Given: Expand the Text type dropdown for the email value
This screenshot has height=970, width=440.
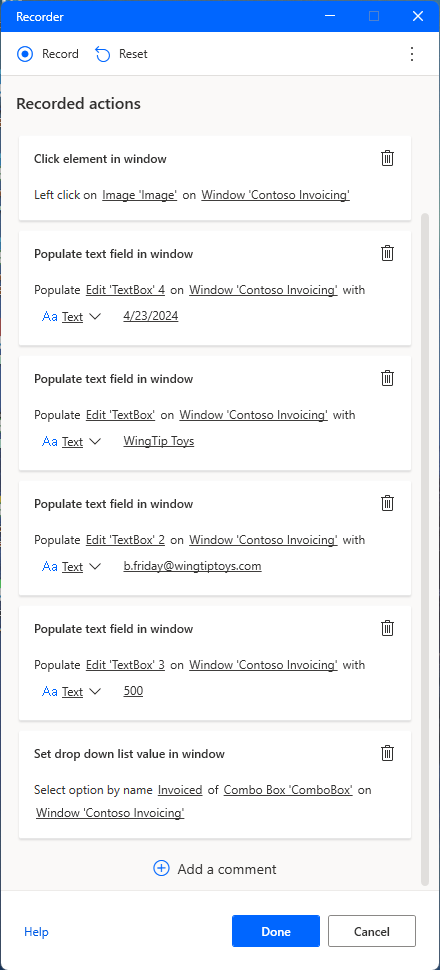Looking at the screenshot, I should click(x=95, y=566).
